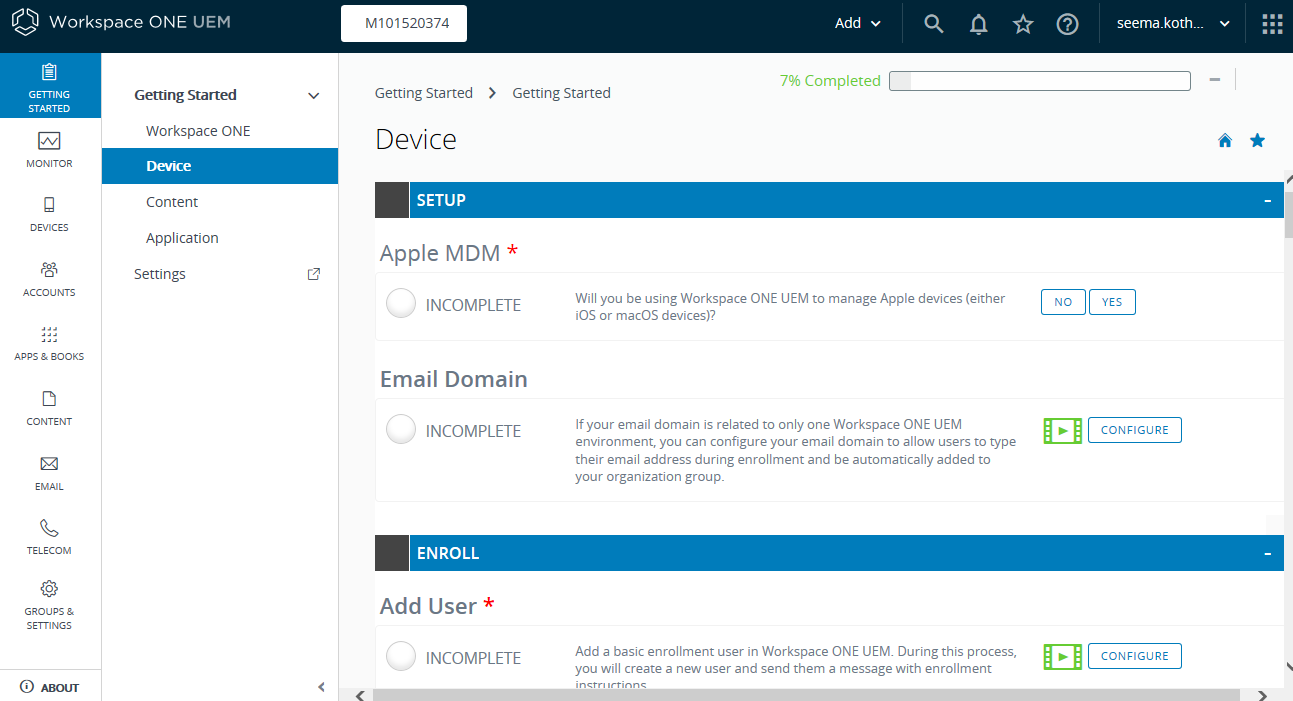
Task: Collapse the SETUP section
Action: click(x=1268, y=200)
